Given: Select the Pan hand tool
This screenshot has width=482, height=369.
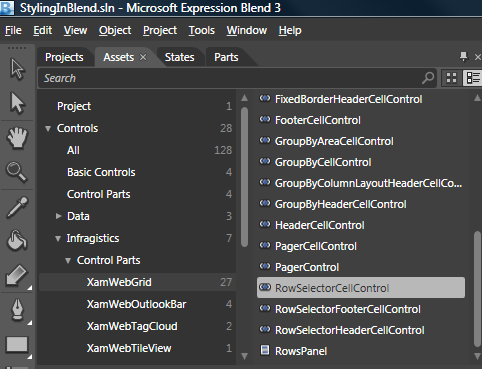Looking at the screenshot, I should click(x=17, y=137).
